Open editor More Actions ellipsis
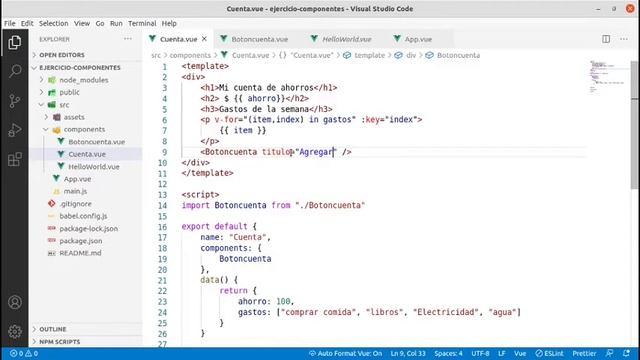The image size is (640, 360). (x=624, y=39)
